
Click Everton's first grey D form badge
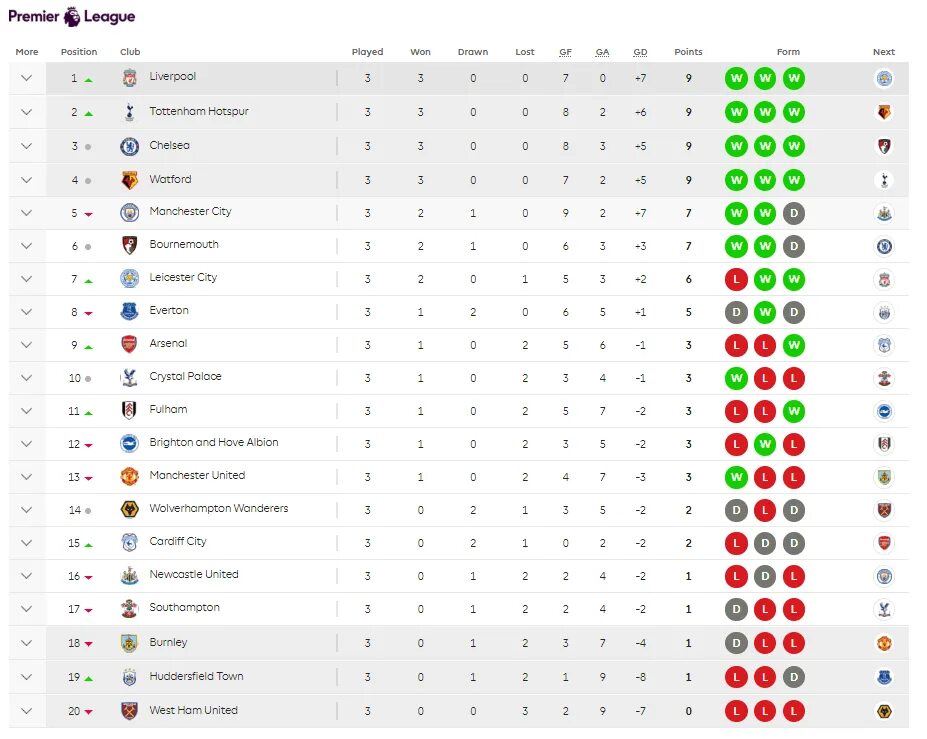[736, 312]
